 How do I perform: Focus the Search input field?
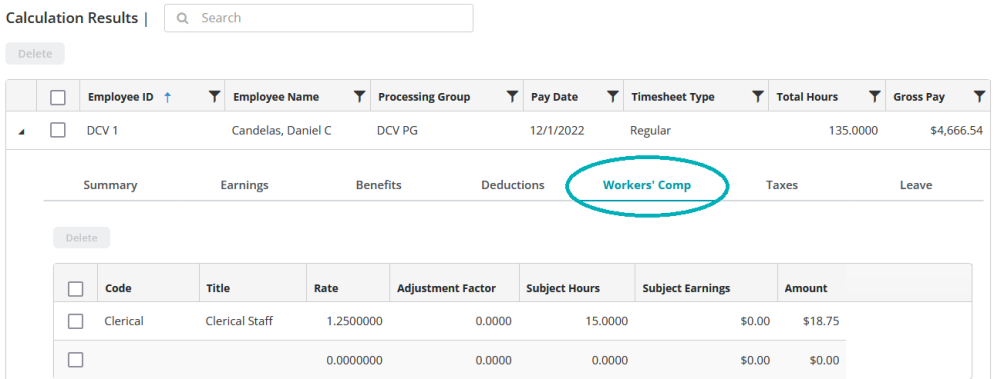pos(319,18)
